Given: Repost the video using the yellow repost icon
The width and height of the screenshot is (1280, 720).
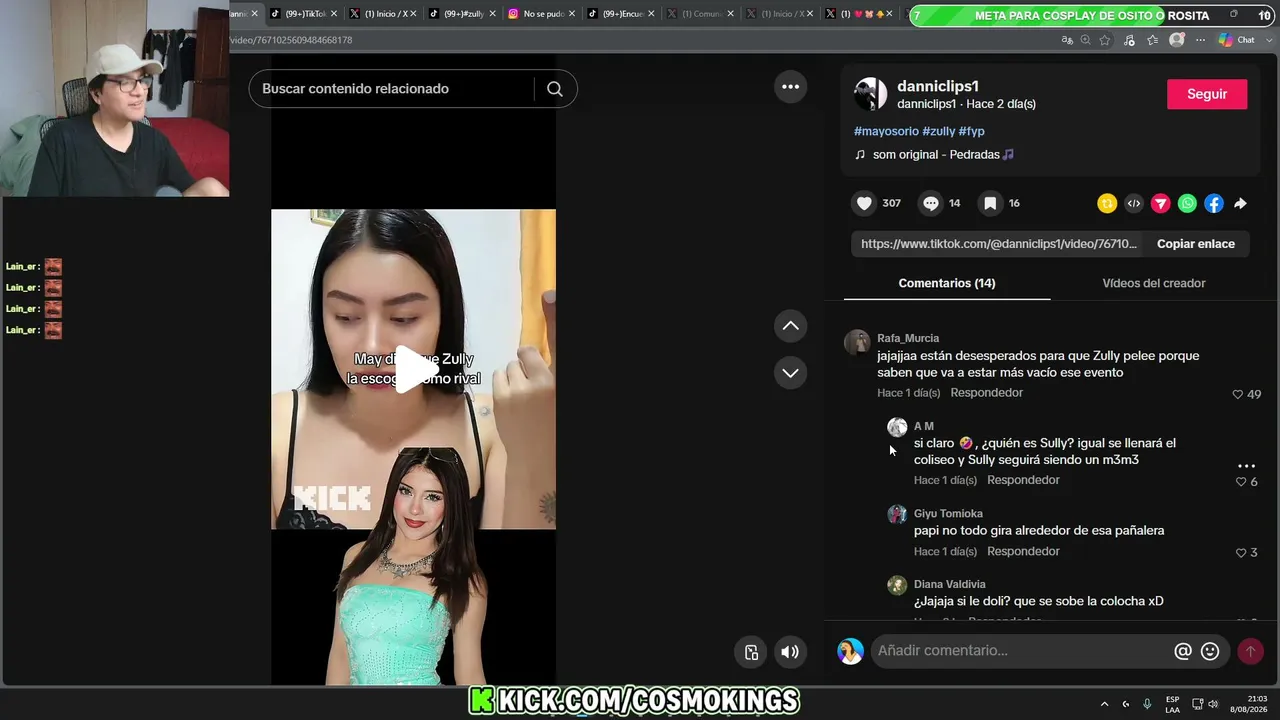Looking at the screenshot, I should click(1107, 203).
